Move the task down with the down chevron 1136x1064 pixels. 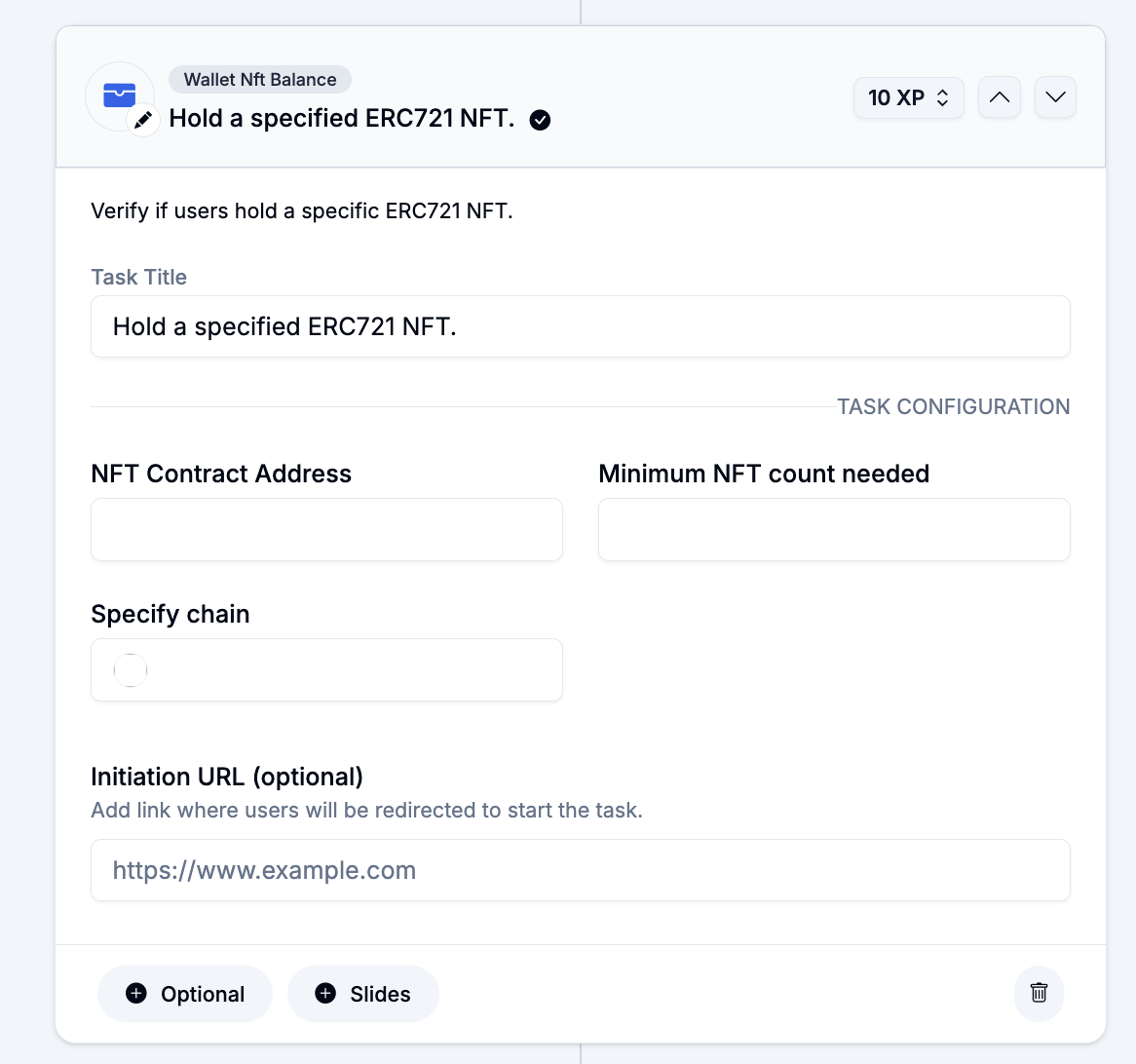click(x=1055, y=97)
